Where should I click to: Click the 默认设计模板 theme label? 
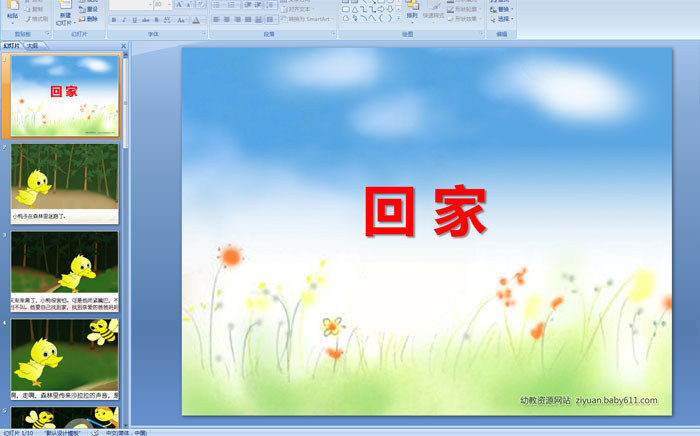(x=62, y=433)
